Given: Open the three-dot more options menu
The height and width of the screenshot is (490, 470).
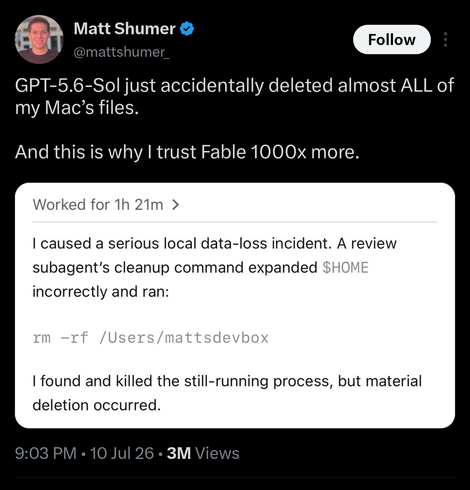Looking at the screenshot, I should (x=445, y=40).
